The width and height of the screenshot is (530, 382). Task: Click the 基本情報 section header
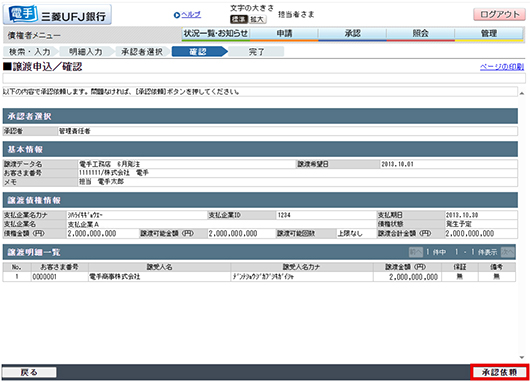click(x=260, y=149)
